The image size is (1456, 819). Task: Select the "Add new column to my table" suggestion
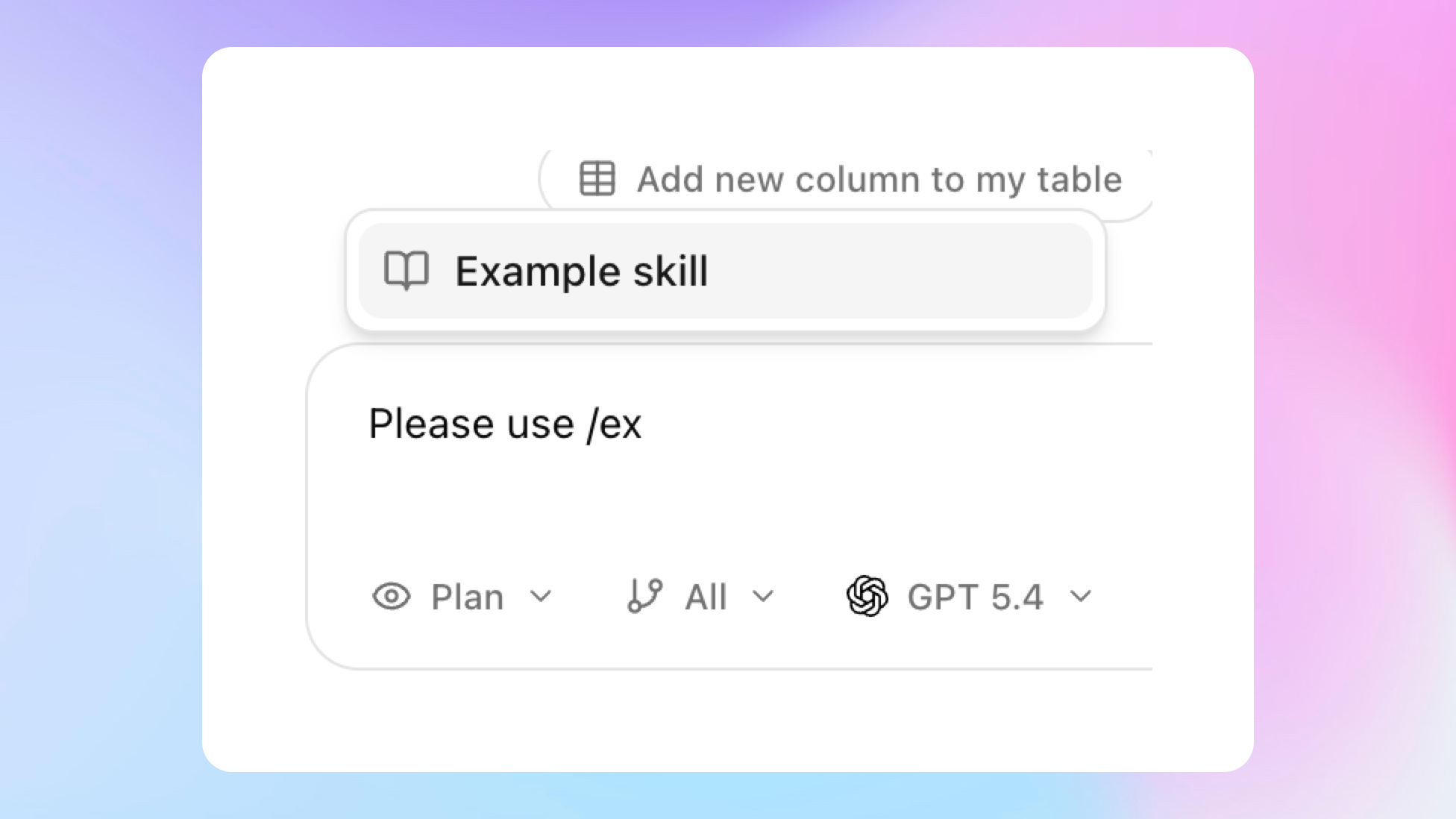pyautogui.click(x=879, y=180)
